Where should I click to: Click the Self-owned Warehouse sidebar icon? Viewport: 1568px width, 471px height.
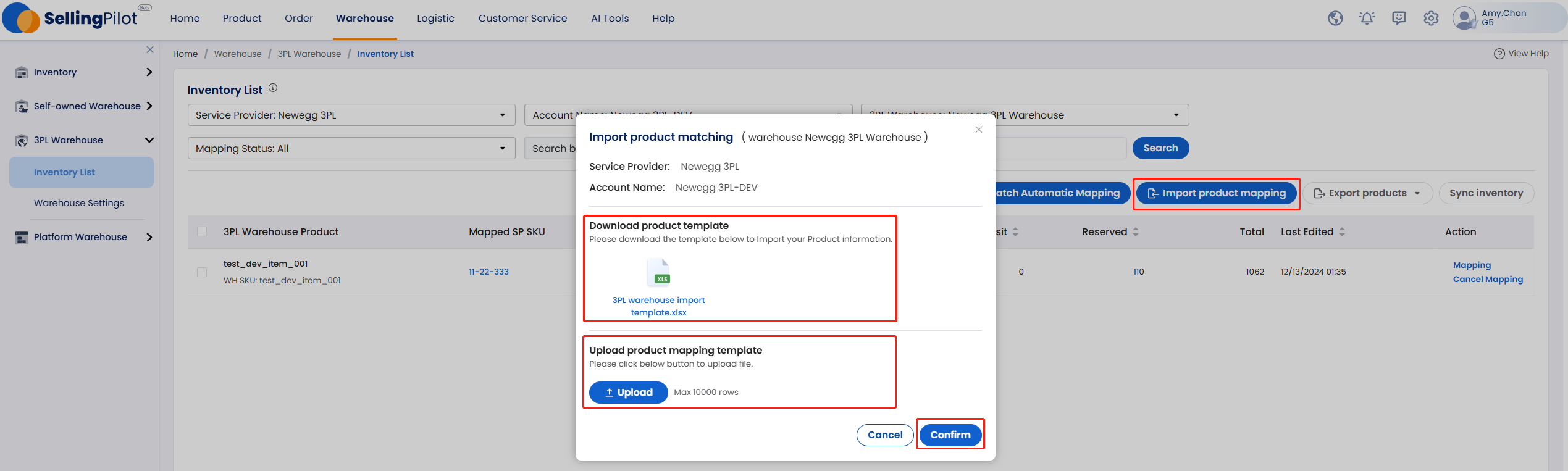[x=22, y=106]
